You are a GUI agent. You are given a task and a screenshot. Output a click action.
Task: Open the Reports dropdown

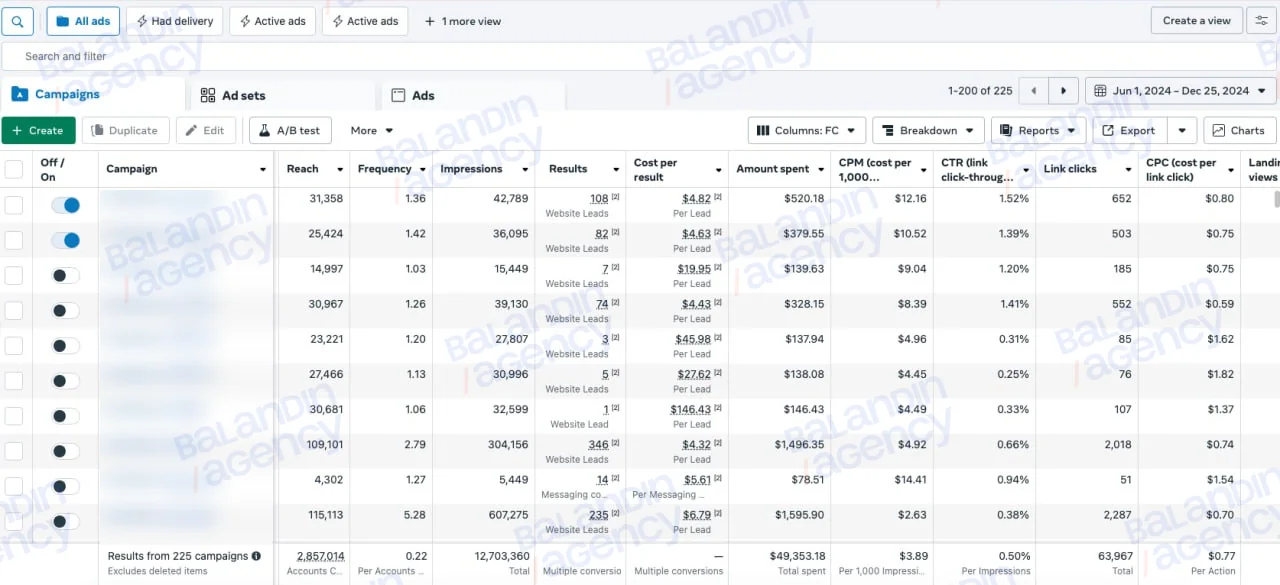click(1038, 131)
